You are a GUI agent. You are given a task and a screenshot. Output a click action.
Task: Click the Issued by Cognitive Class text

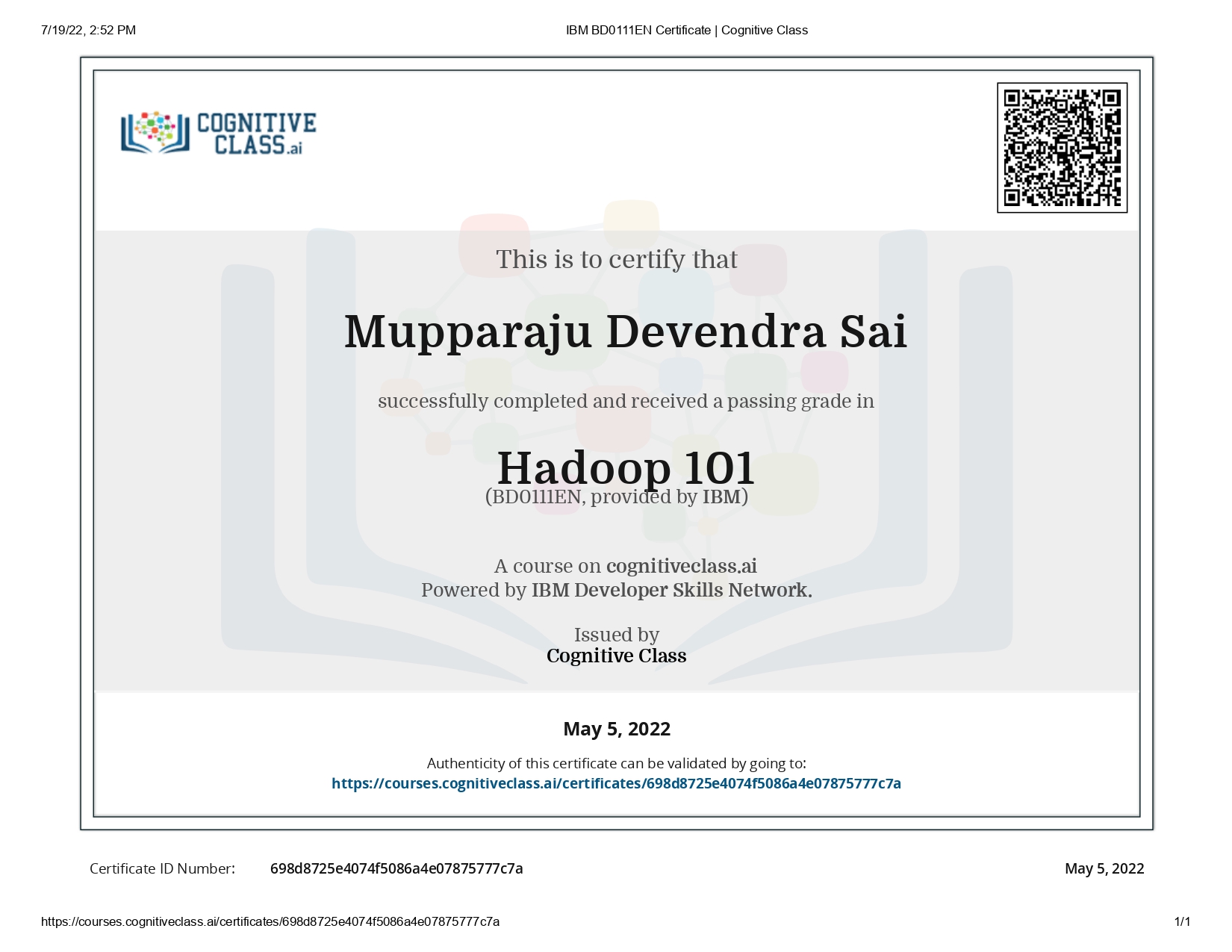tap(616, 655)
